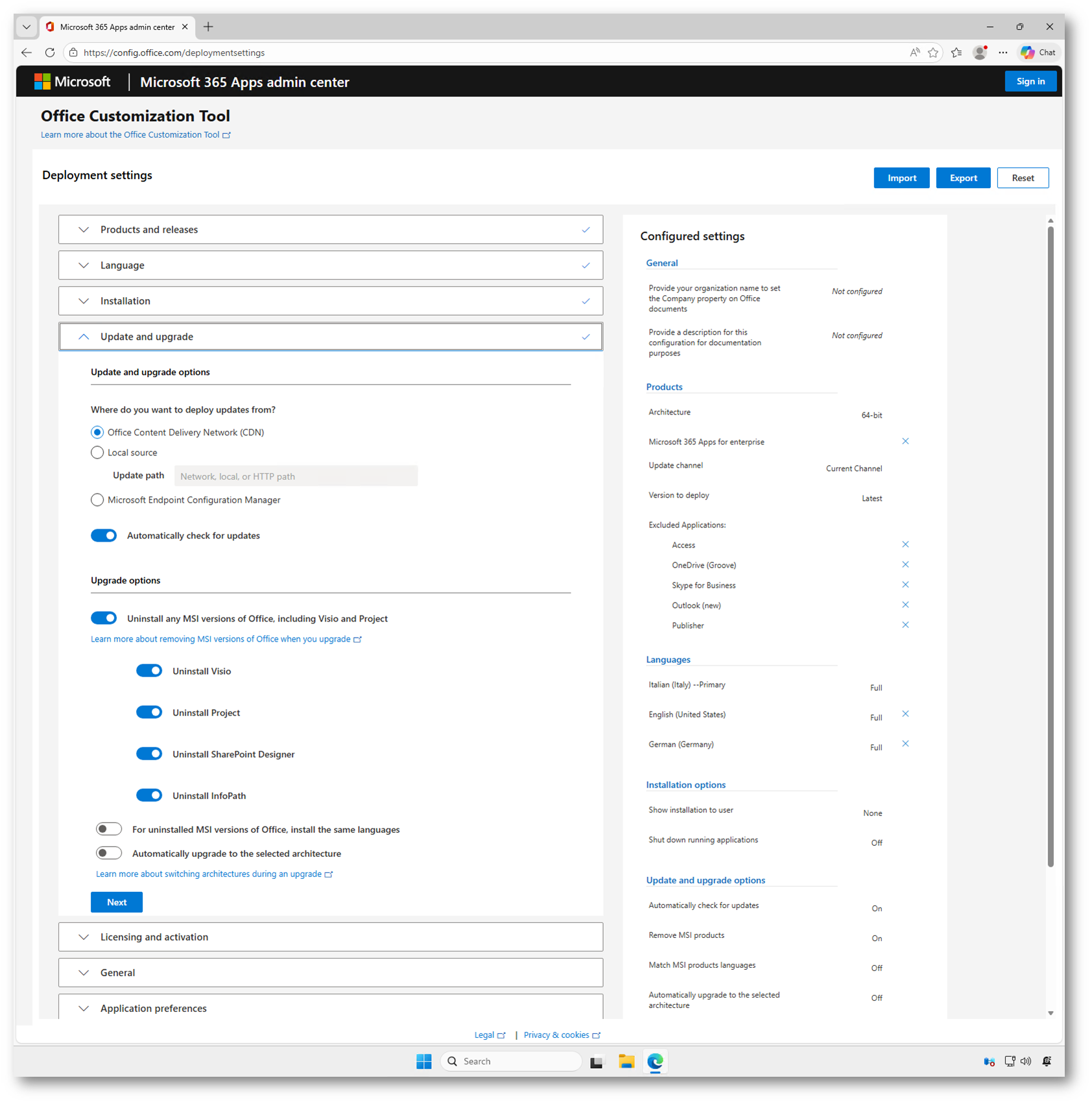Screen dimensions: 1092x1104
Task: Click the browser back arrow
Action: tap(27, 53)
